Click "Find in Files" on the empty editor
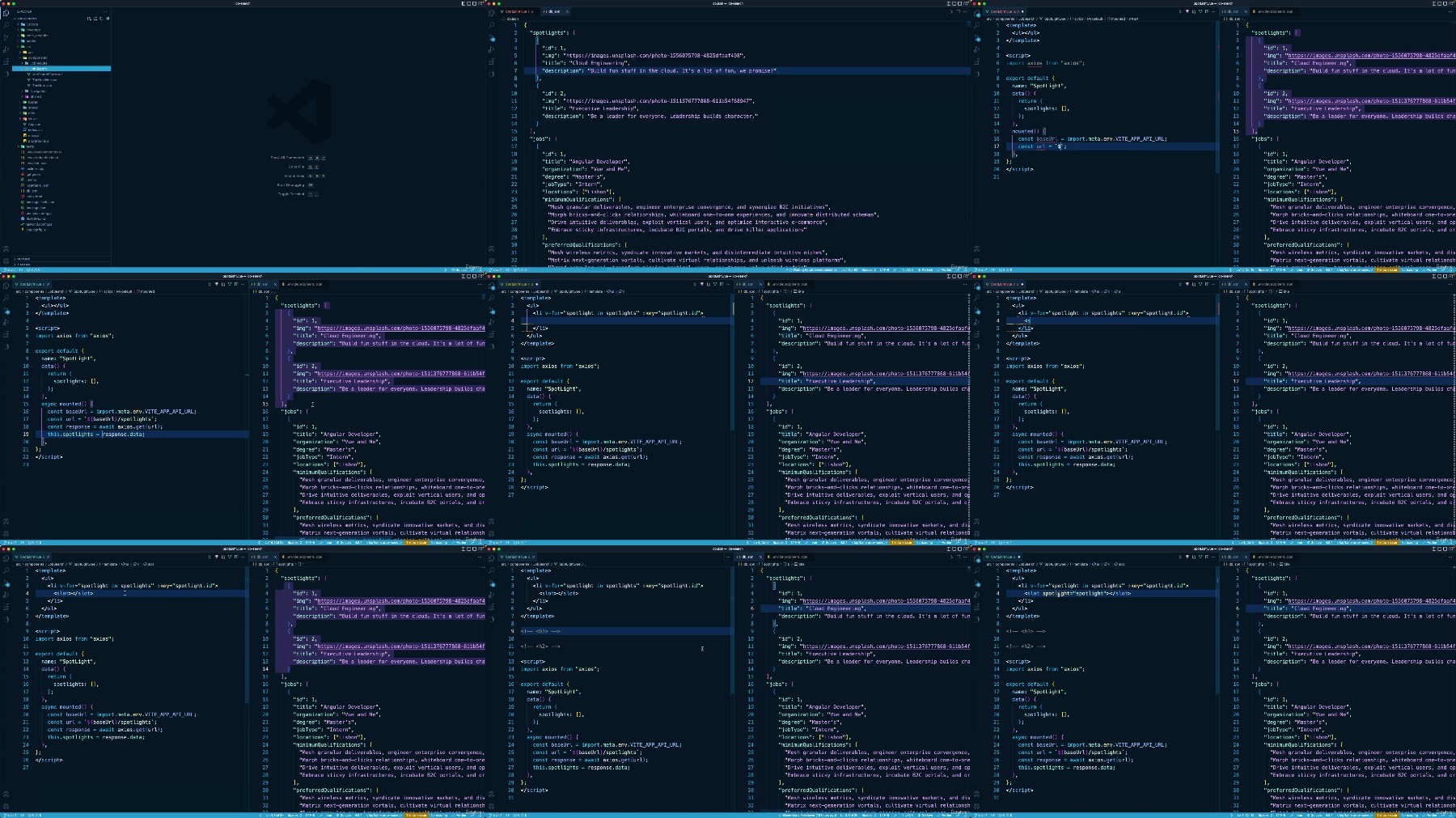The height and width of the screenshot is (818, 1456). [294, 176]
